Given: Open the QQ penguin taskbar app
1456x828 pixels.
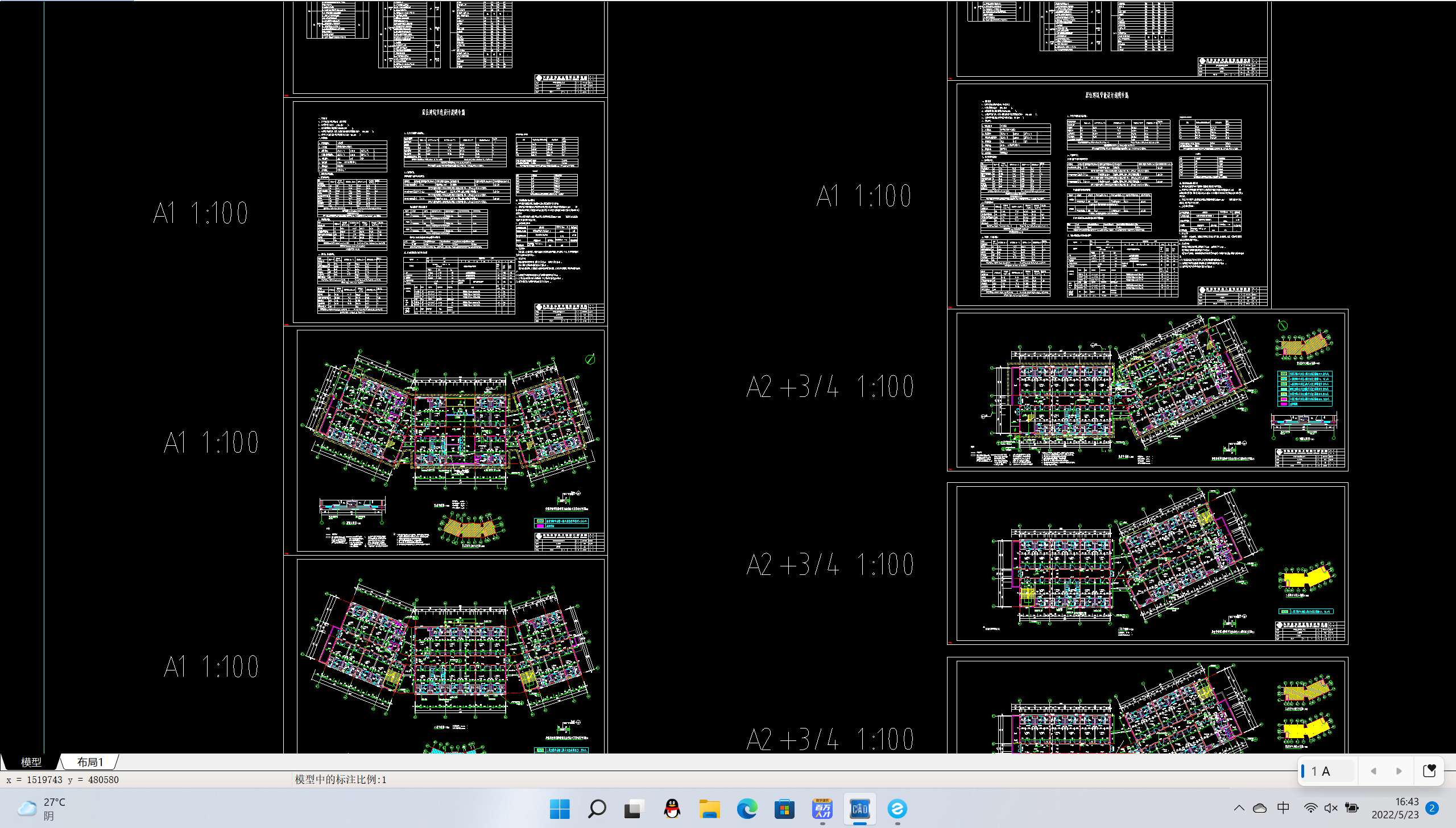Looking at the screenshot, I should pos(672,809).
